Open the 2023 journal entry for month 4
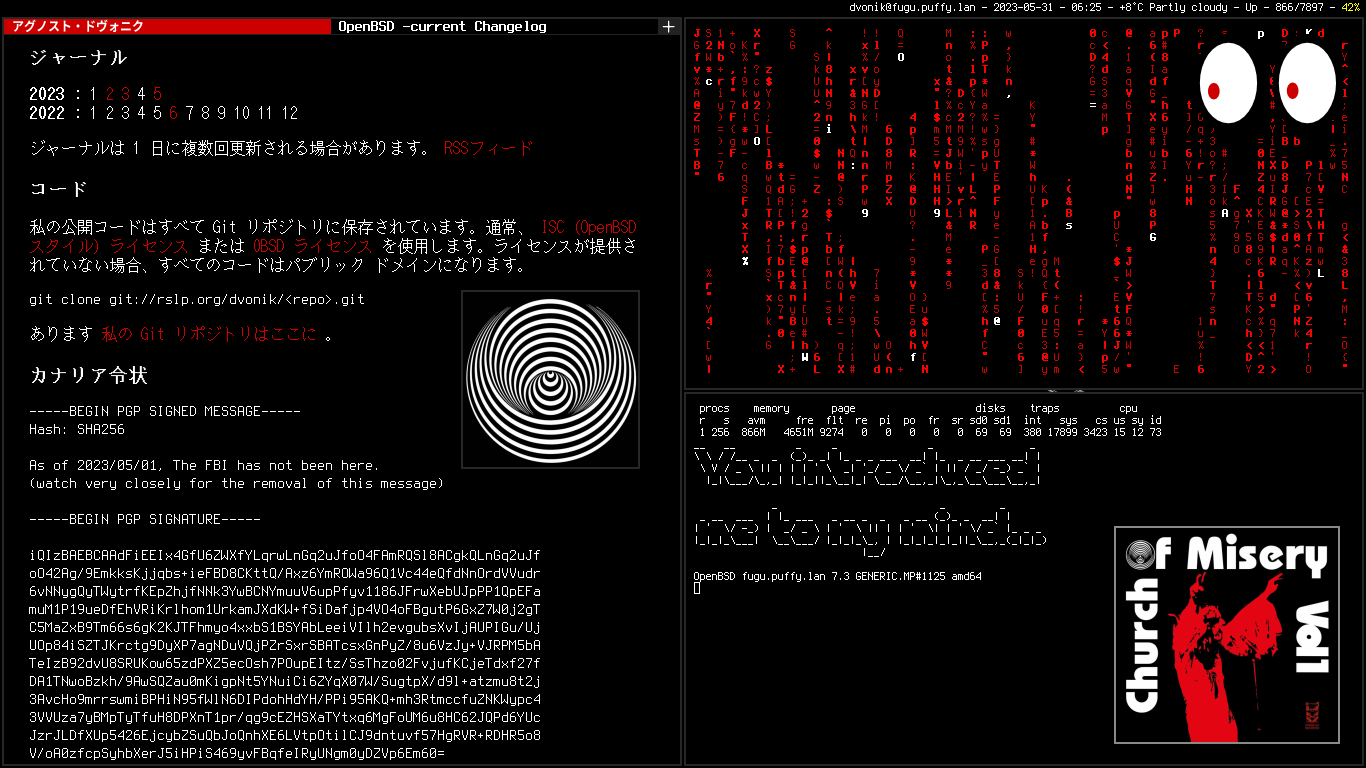 pos(141,94)
